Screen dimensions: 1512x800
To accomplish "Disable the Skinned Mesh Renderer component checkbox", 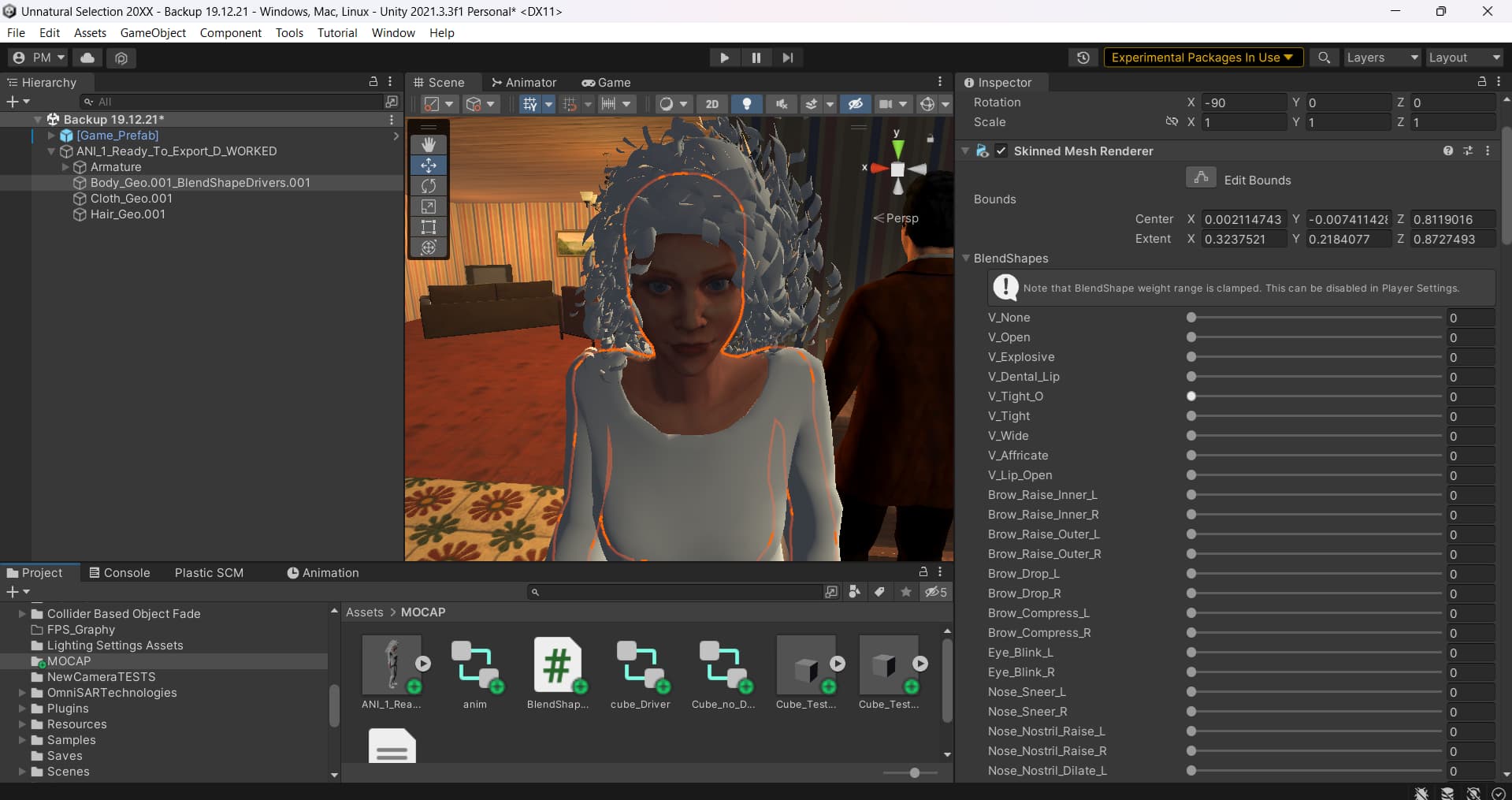I will point(1001,151).
